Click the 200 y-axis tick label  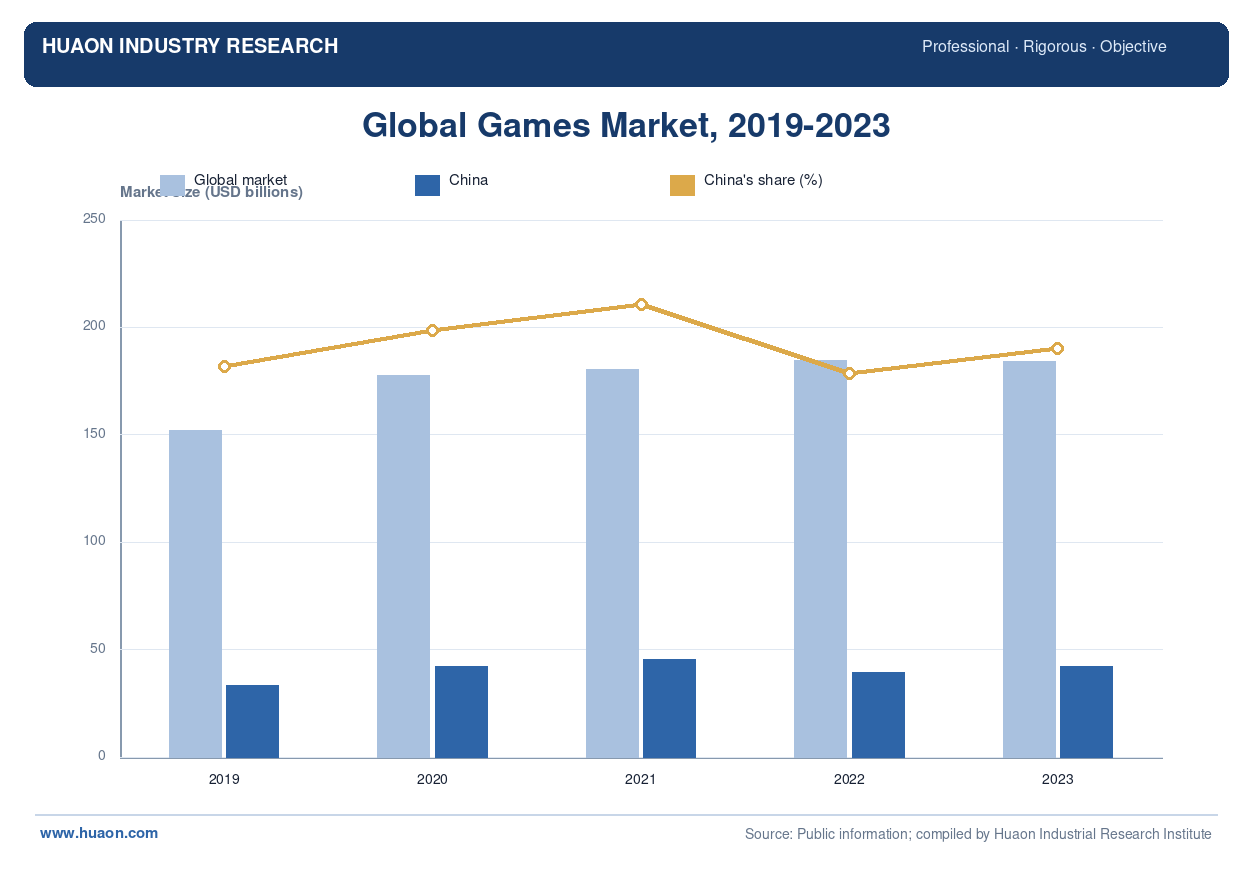click(x=94, y=326)
